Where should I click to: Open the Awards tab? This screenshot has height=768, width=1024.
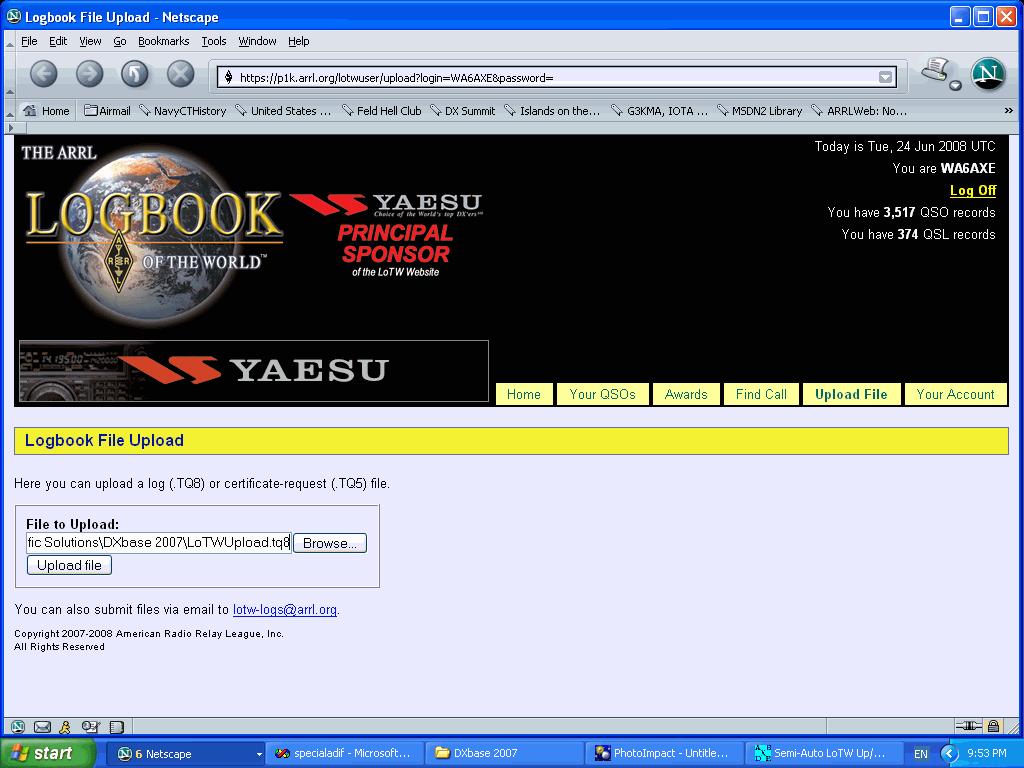coord(686,394)
